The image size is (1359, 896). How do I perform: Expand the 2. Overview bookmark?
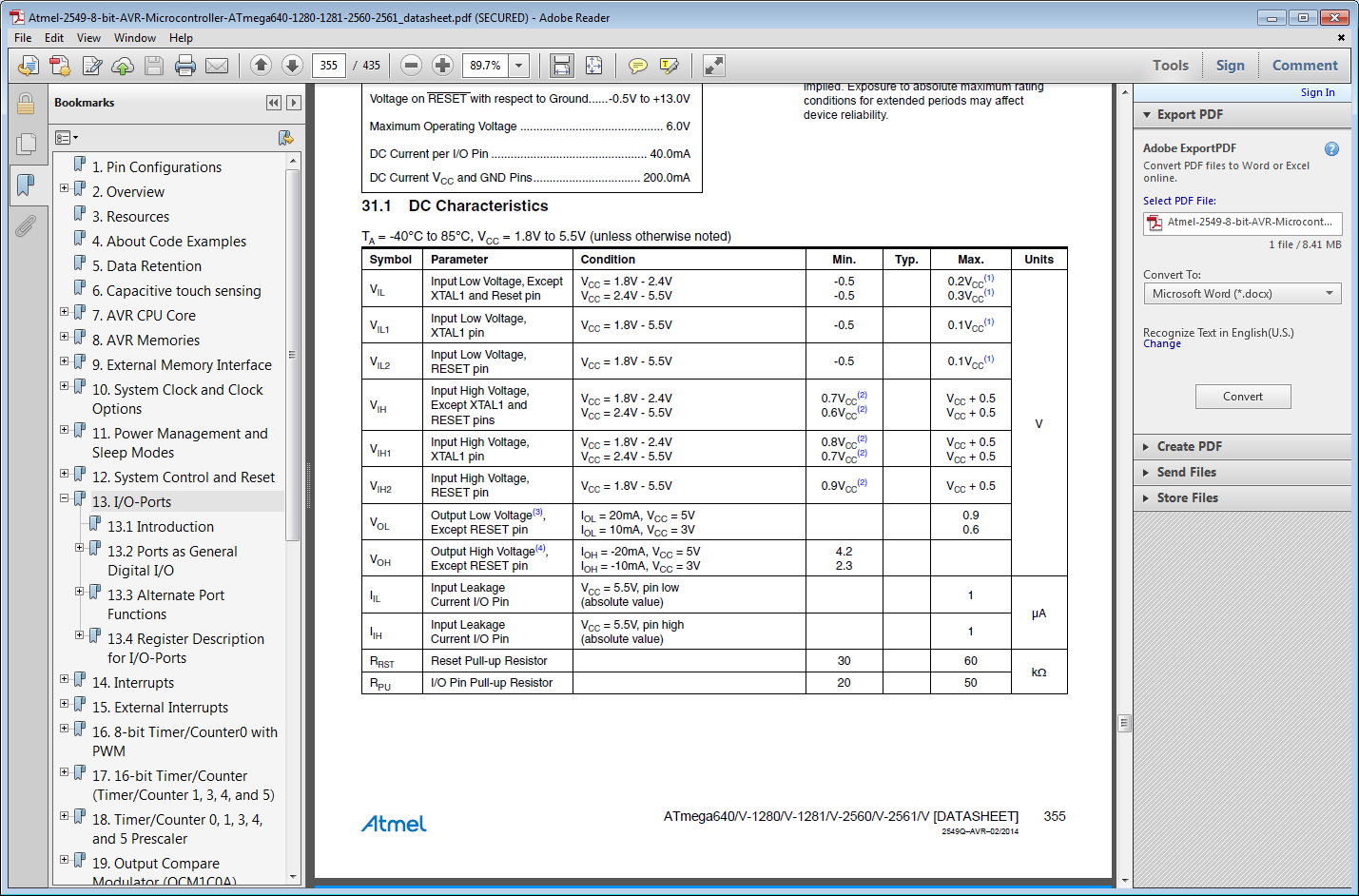point(65,188)
